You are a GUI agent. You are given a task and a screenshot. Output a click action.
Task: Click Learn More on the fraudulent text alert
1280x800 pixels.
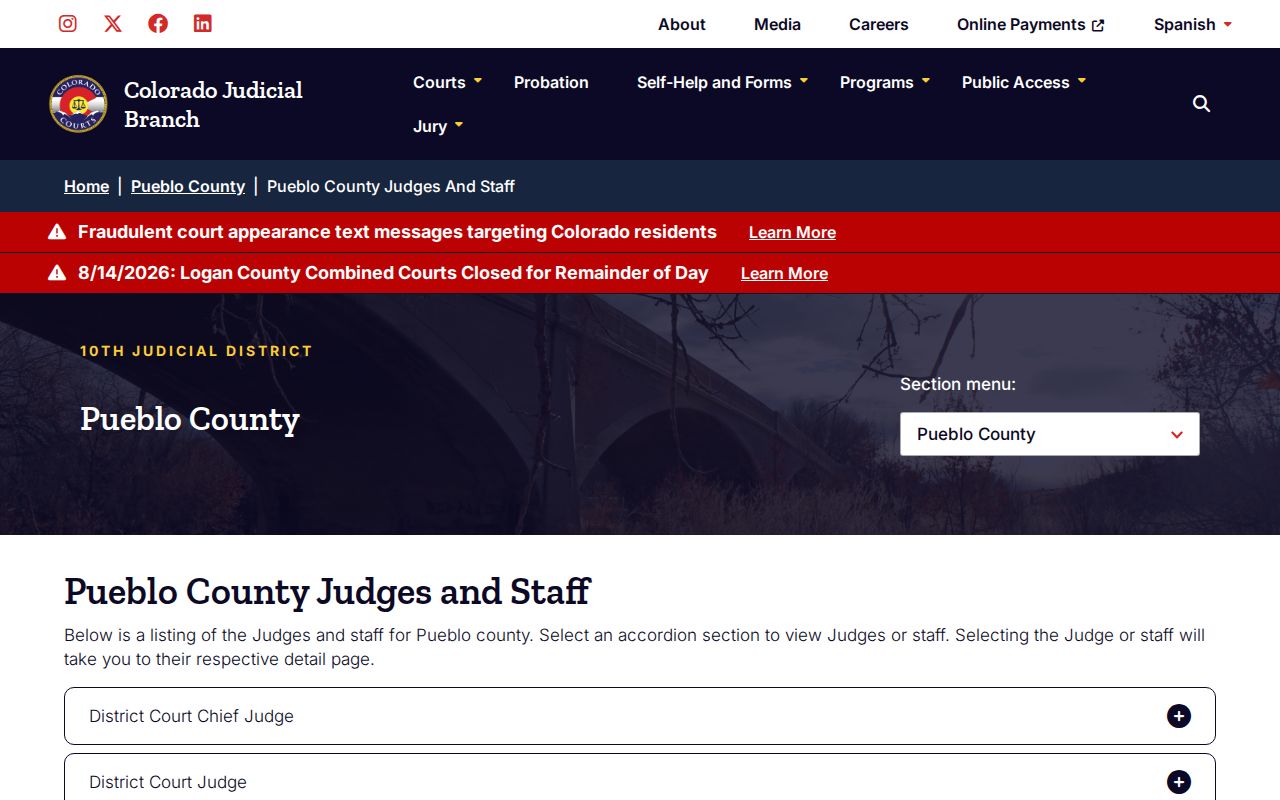click(792, 232)
